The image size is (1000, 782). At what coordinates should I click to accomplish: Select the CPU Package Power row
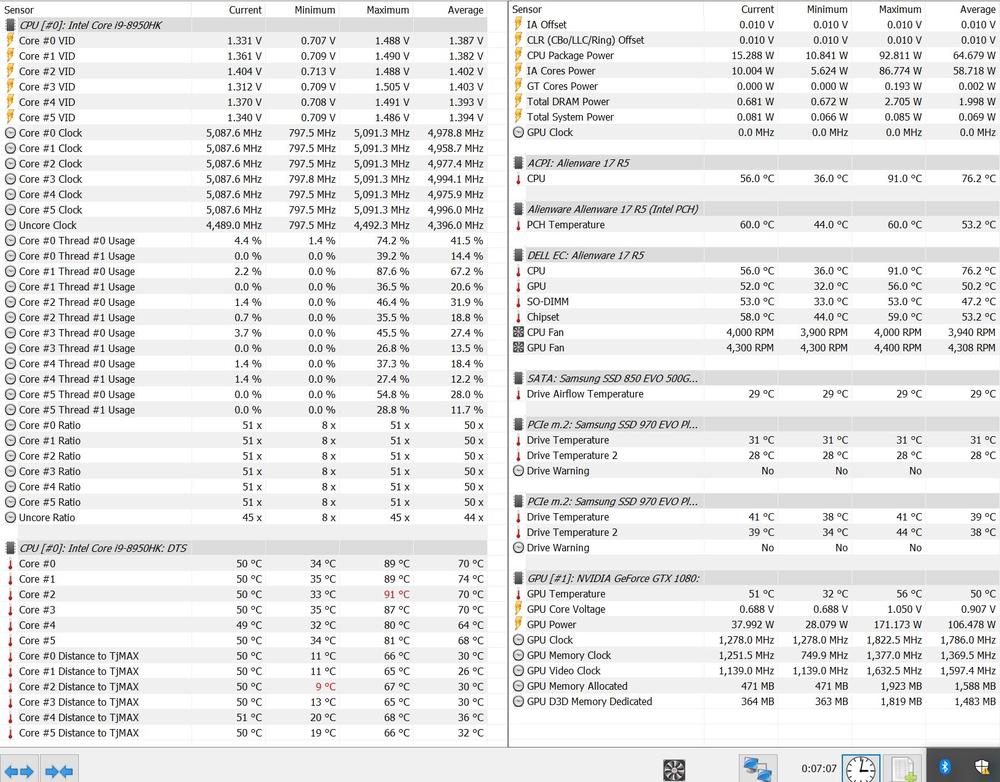(570, 56)
